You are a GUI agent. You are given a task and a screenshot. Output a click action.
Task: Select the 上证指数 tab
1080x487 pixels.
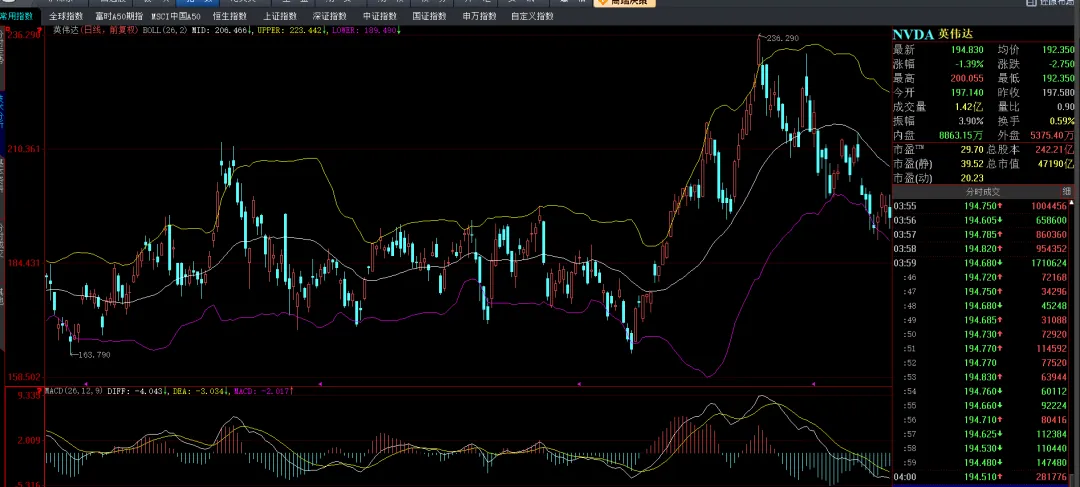(280, 16)
